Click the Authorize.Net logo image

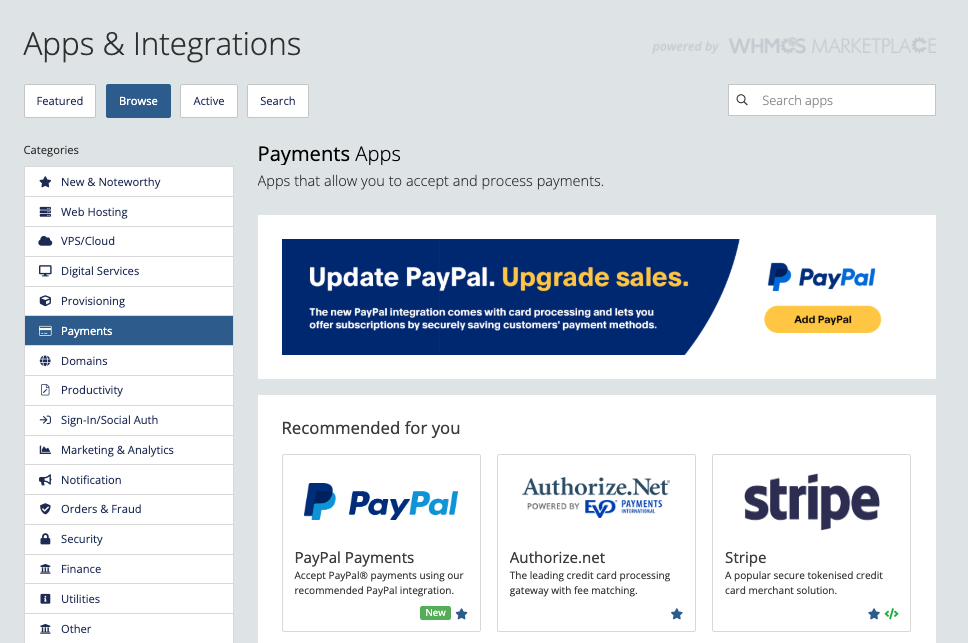(596, 497)
